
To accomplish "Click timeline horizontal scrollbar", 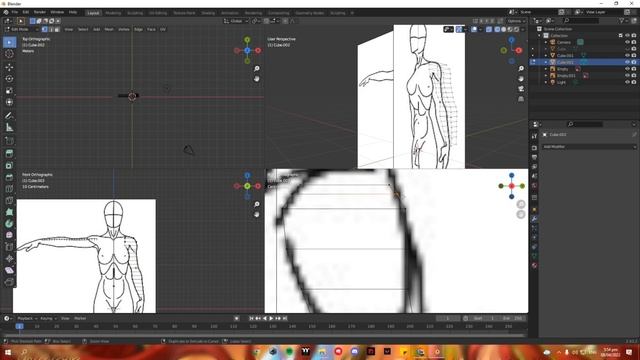I will click(x=263, y=335).
